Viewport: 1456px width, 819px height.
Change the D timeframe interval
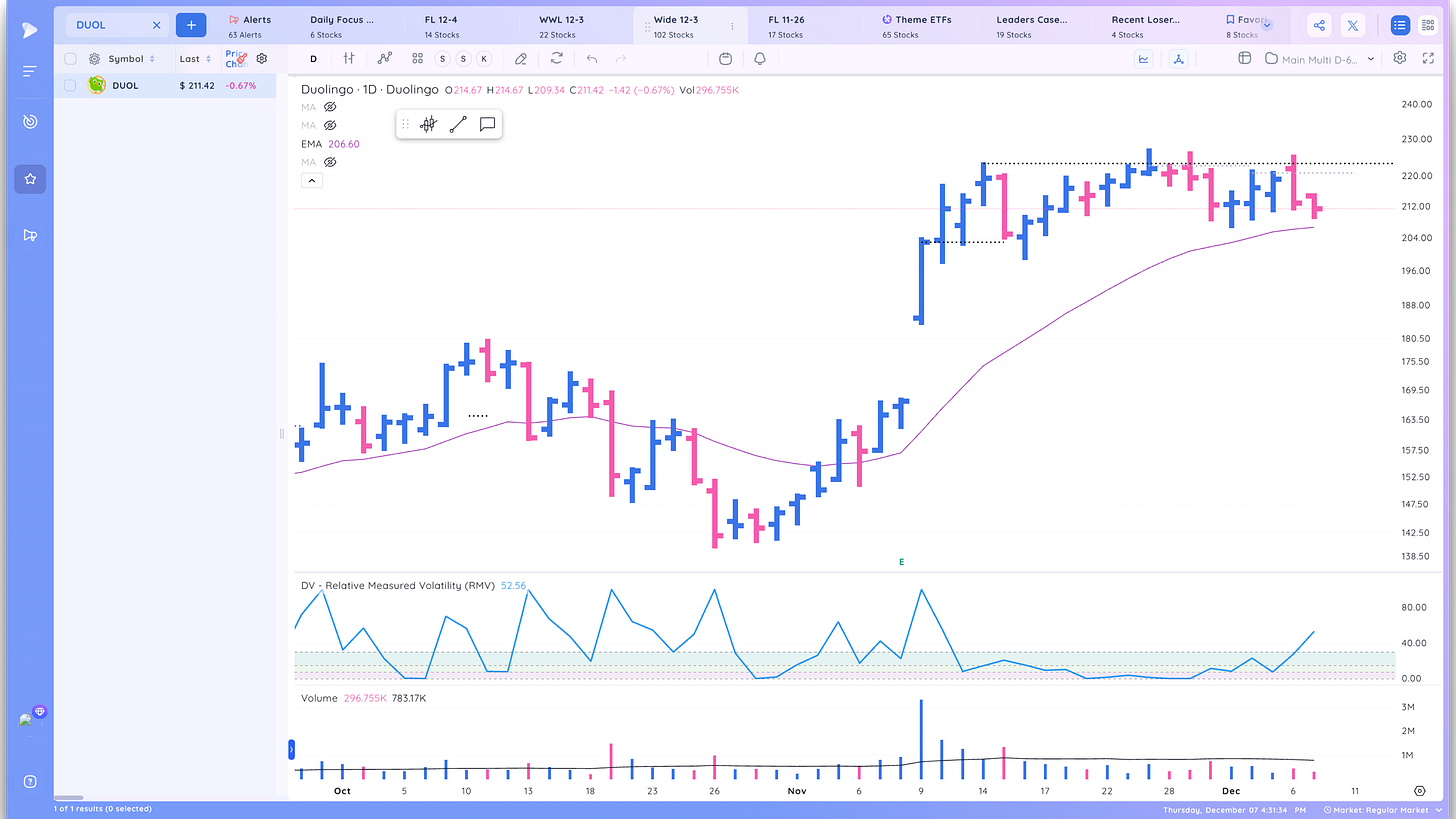coord(313,59)
